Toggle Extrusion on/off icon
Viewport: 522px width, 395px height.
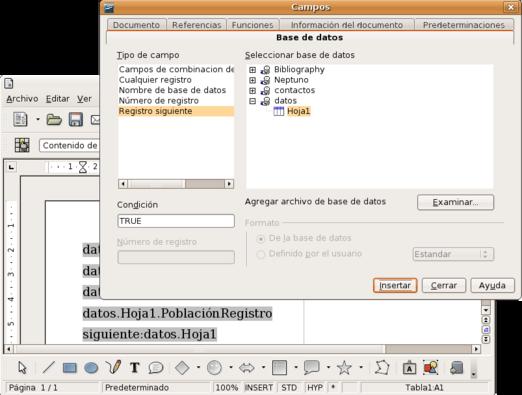click(456, 368)
